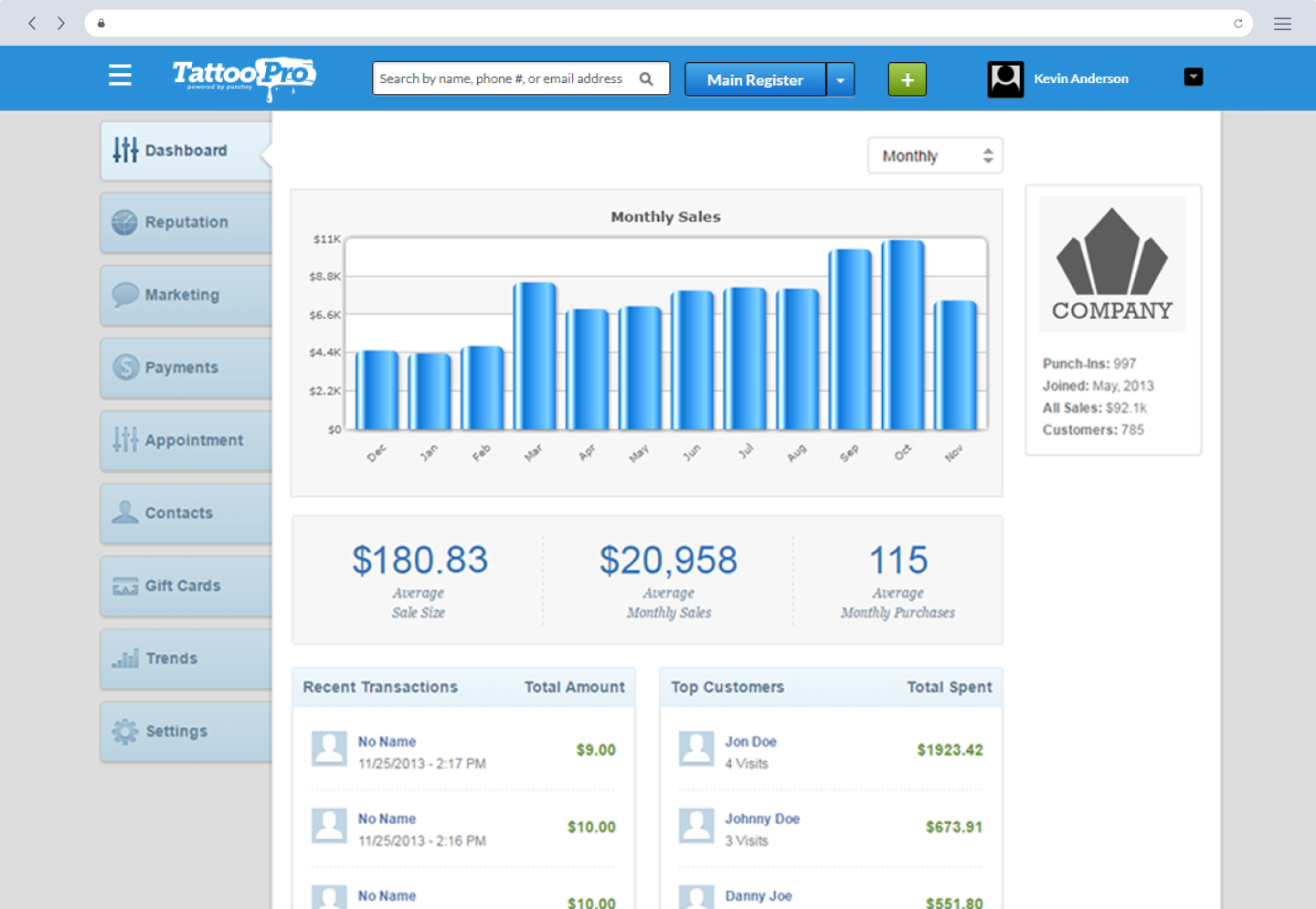Expand the Main Register dropdown arrow
The width and height of the screenshot is (1316, 909).
click(x=841, y=79)
